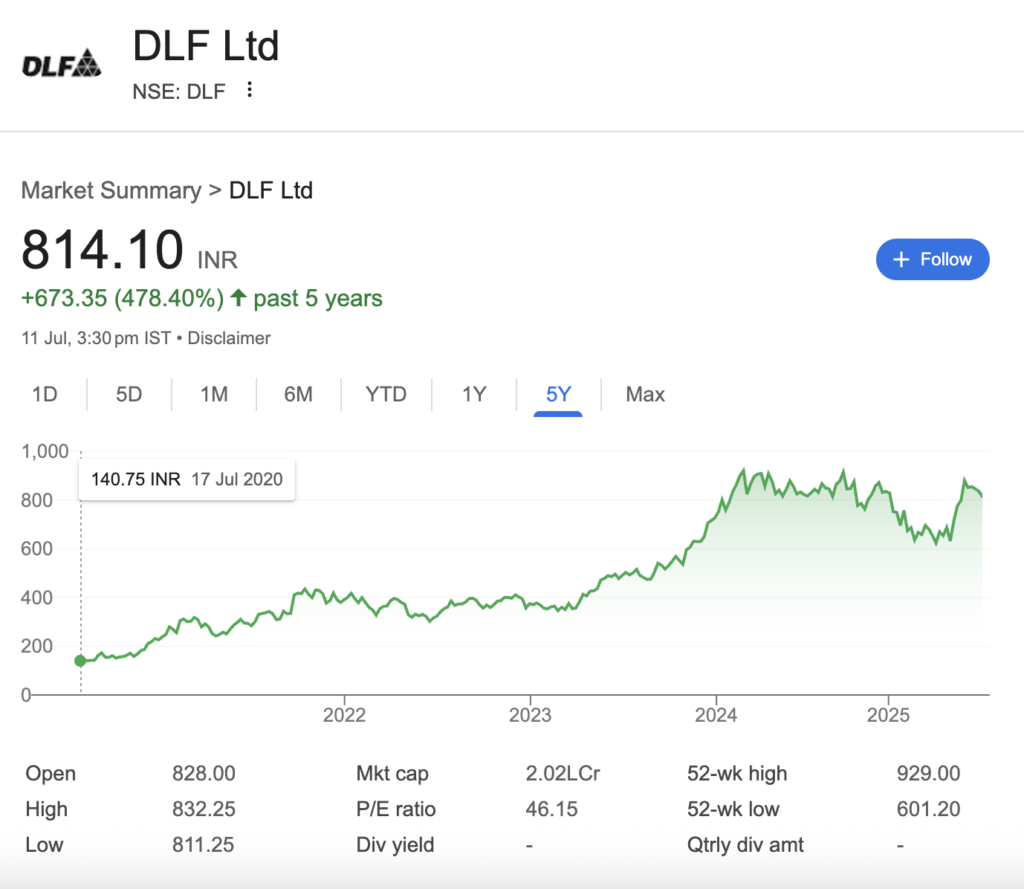Click the Div yield label
The width and height of the screenshot is (1024, 889).
pyautogui.click(x=395, y=845)
